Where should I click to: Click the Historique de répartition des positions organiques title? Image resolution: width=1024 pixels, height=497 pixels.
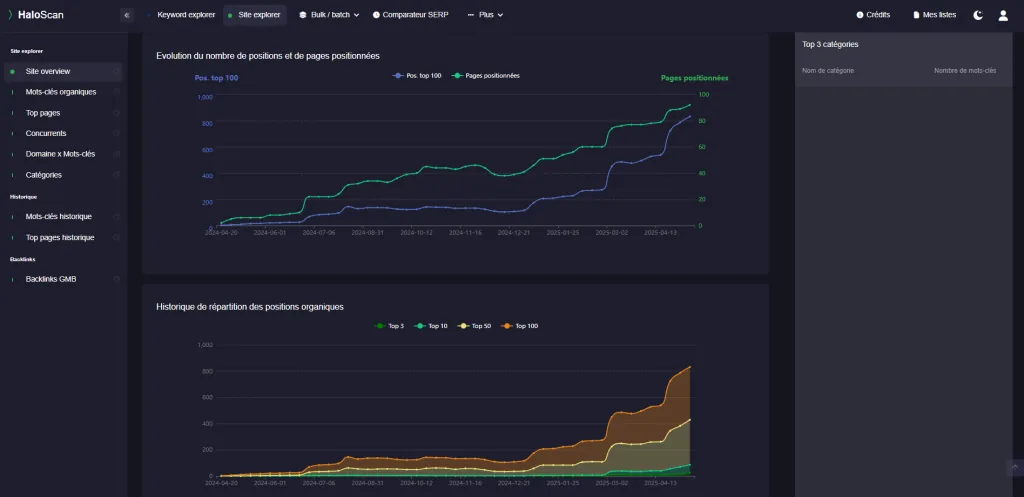(x=250, y=307)
